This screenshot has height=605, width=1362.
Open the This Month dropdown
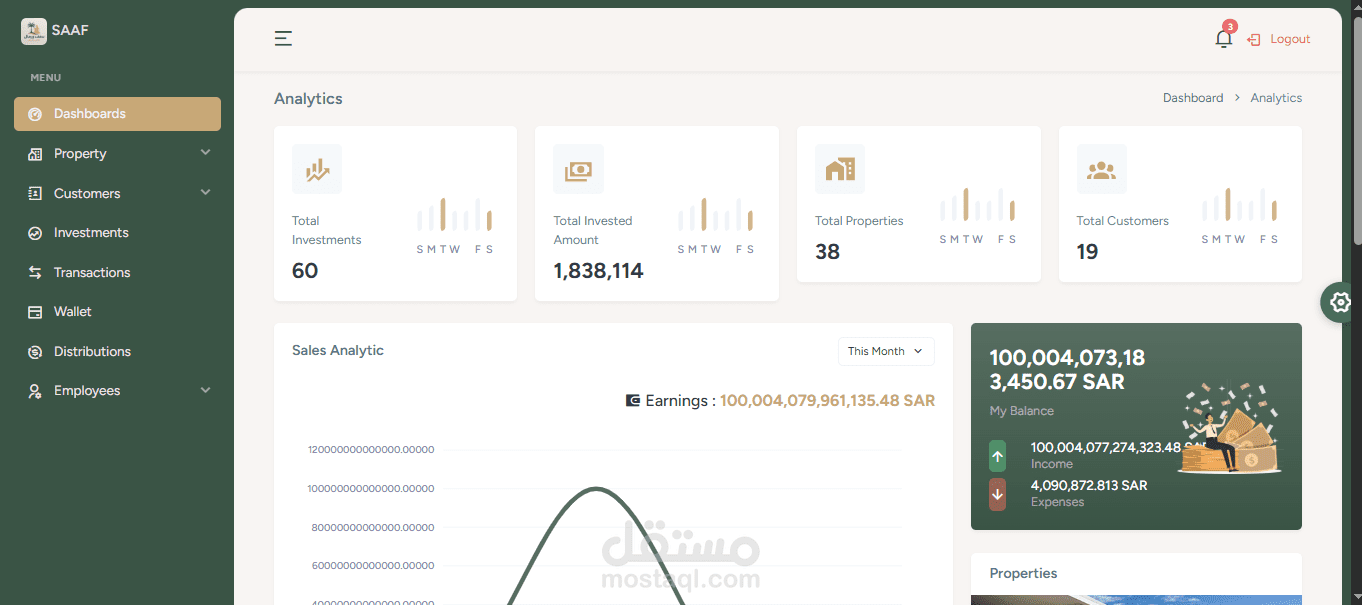[x=886, y=351]
